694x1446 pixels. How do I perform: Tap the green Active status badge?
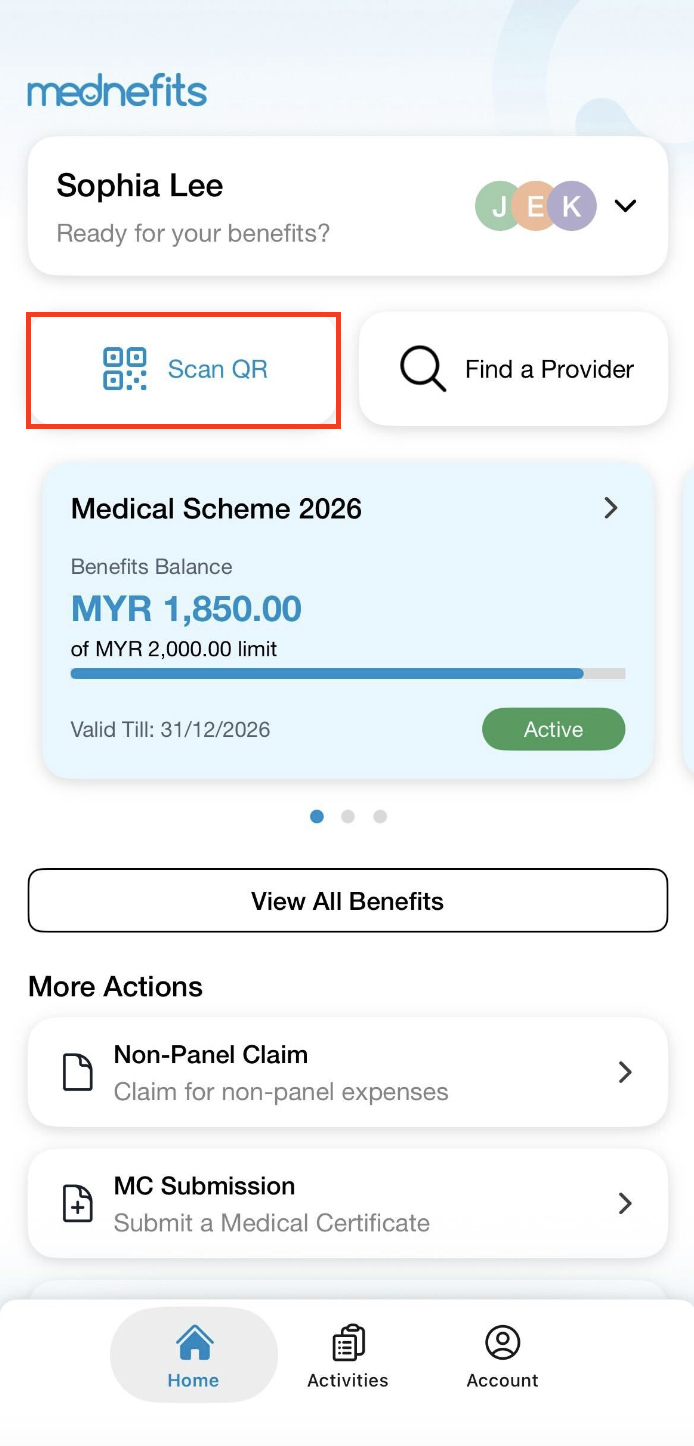pyautogui.click(x=553, y=729)
